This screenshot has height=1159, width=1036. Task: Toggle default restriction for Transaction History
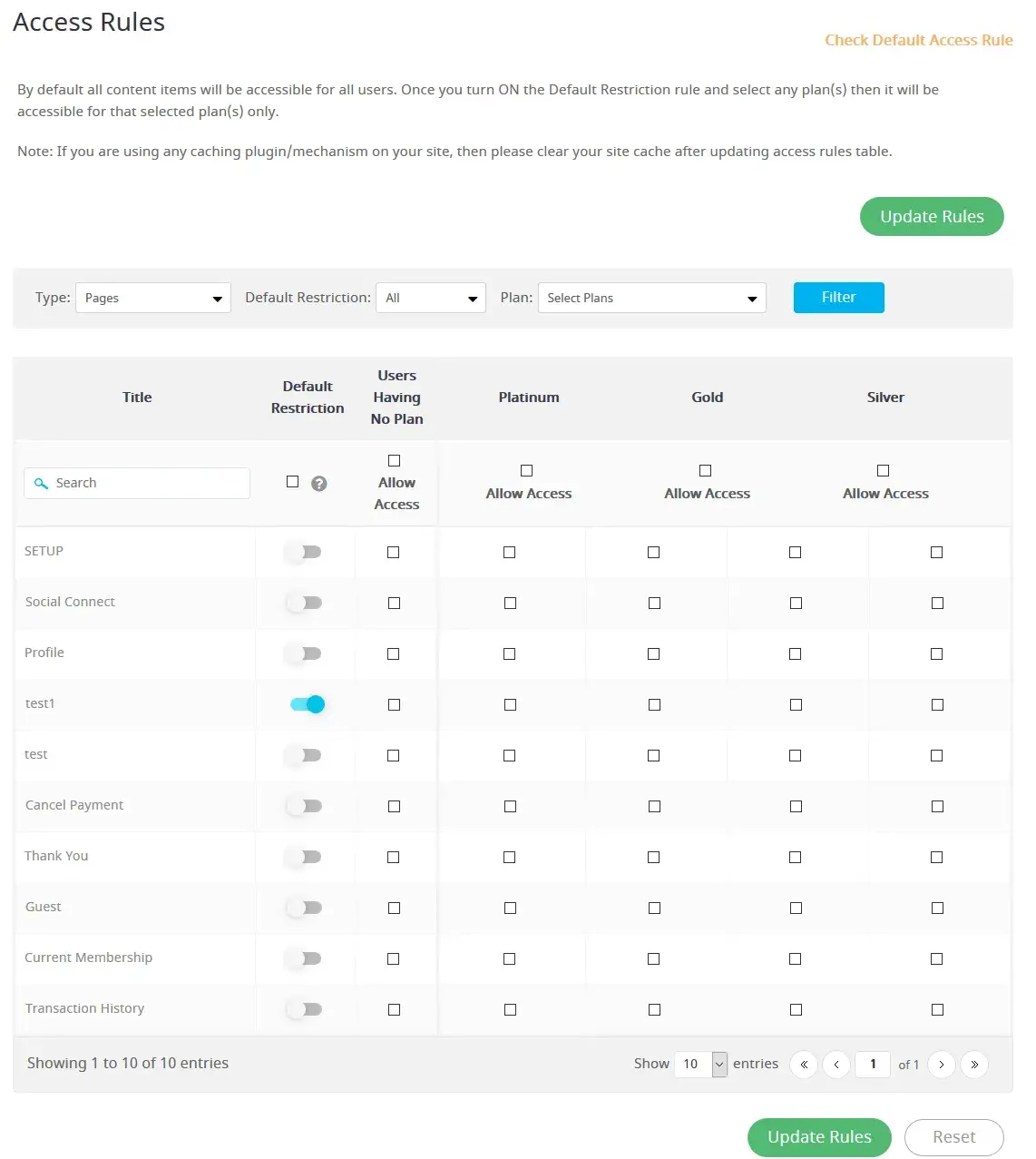point(304,1009)
